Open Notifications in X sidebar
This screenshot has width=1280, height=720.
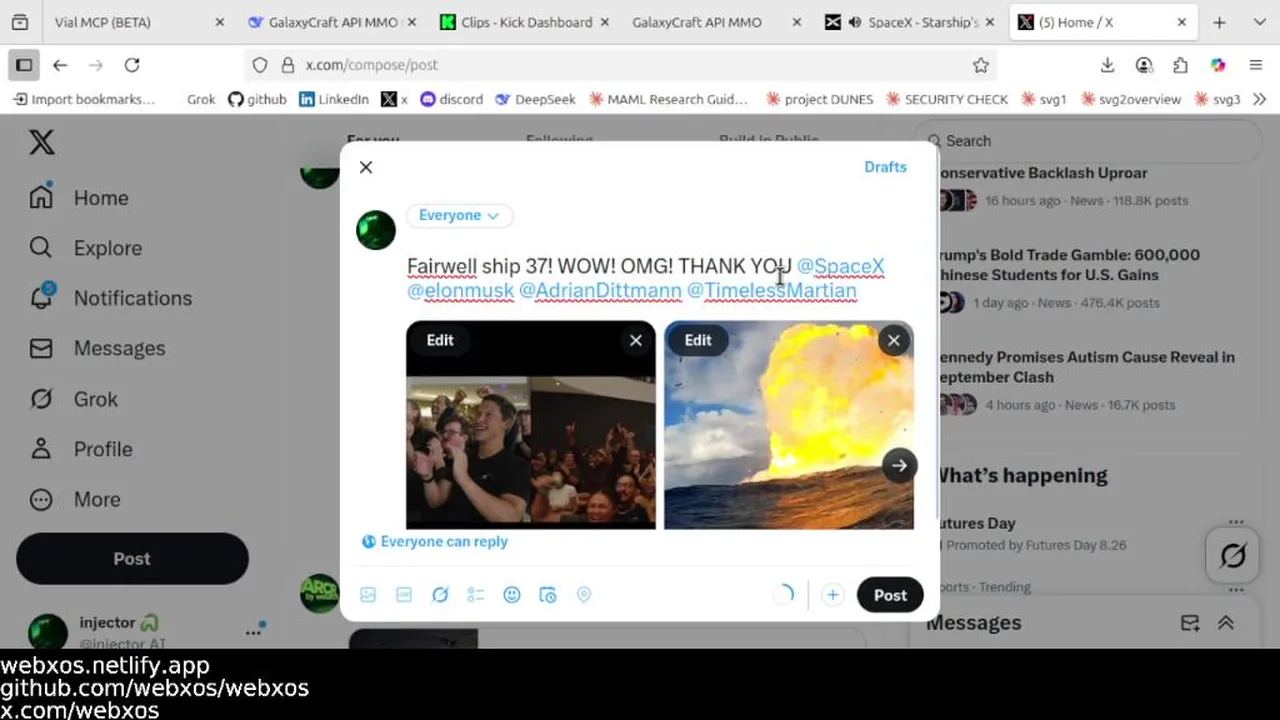click(110, 298)
